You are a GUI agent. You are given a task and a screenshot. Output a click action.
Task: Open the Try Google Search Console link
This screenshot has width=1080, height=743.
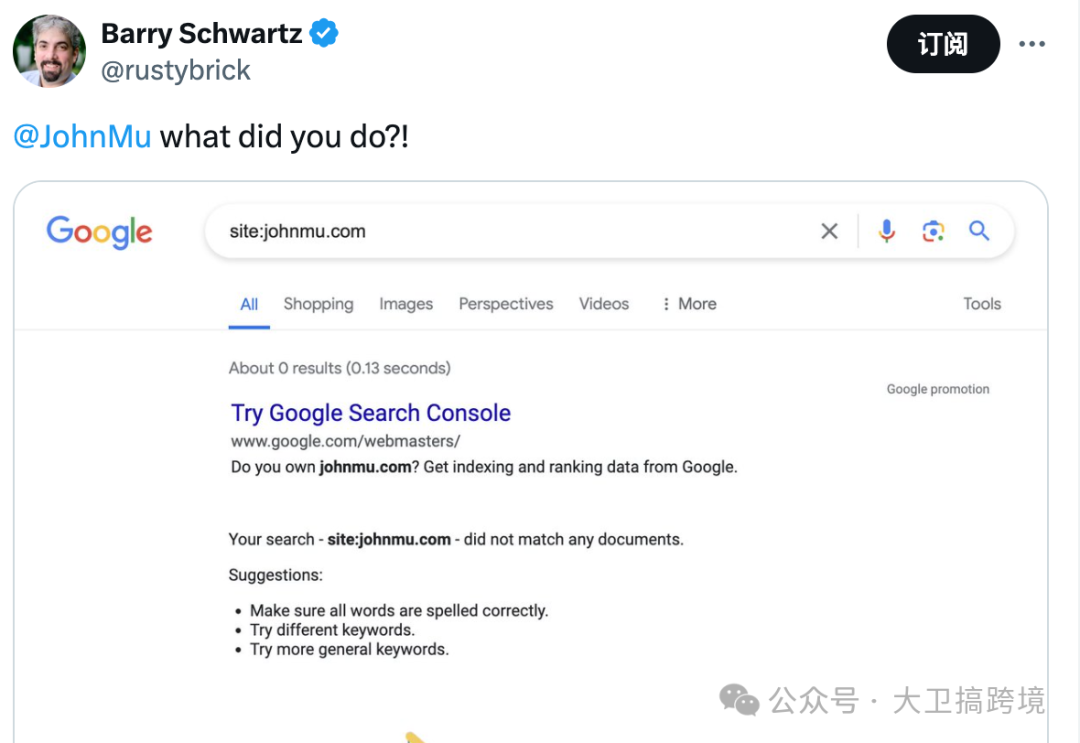tap(371, 413)
